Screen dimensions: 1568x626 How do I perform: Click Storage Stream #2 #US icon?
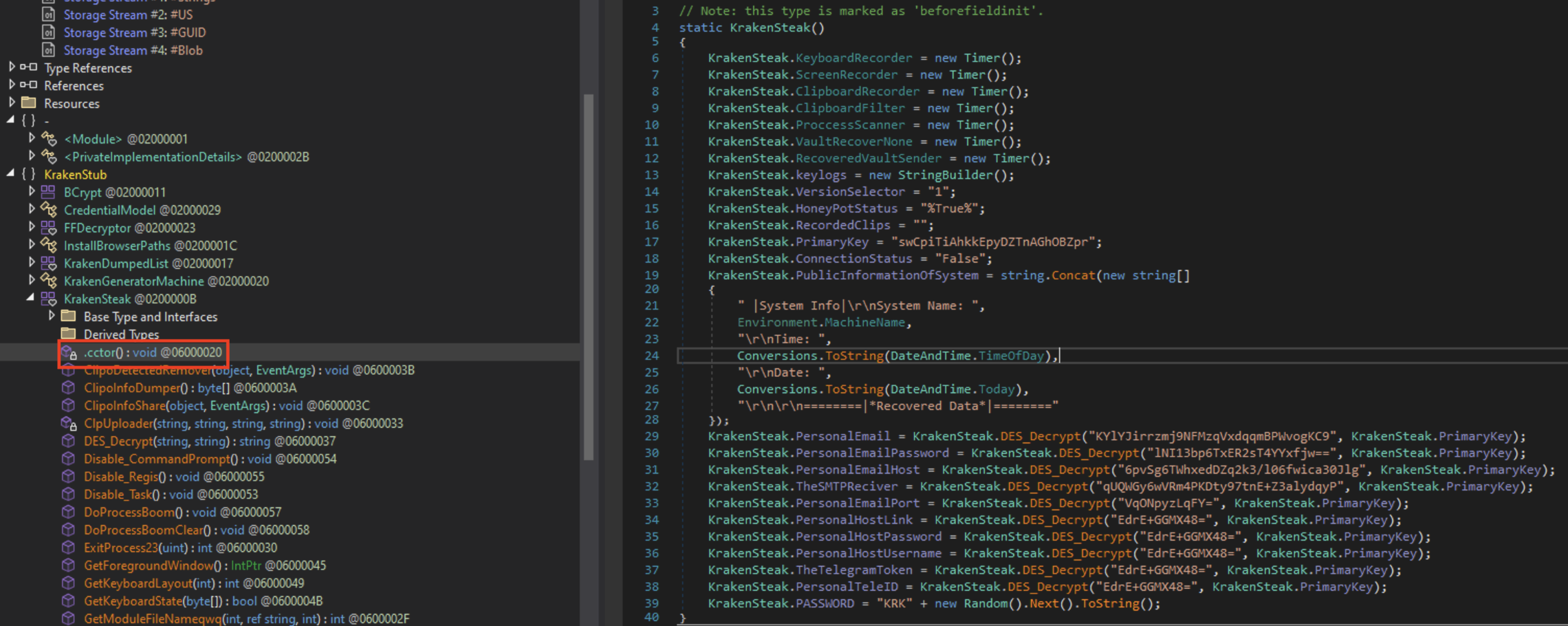coord(48,14)
